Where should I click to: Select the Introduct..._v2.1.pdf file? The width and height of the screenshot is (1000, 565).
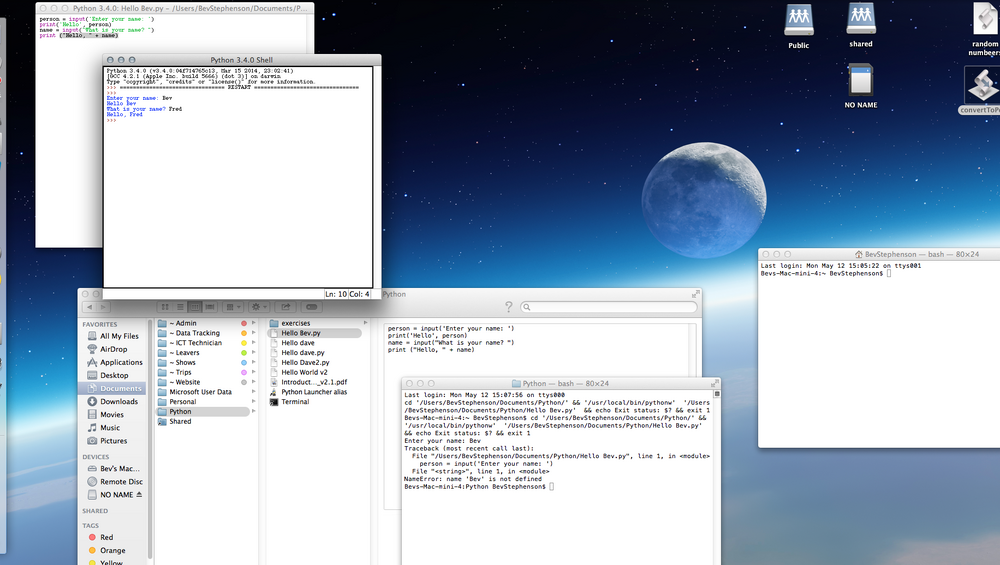pos(315,383)
